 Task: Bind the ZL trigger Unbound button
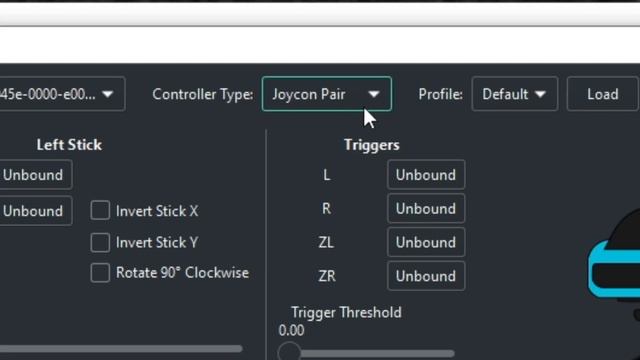[426, 242]
